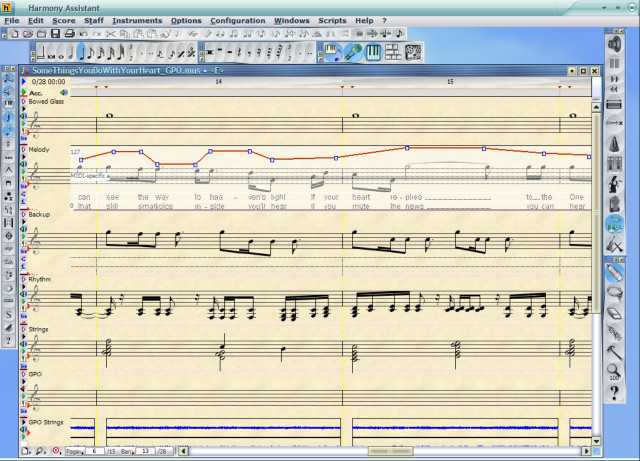Open the virtual keyboard input icon

tap(331, 52)
